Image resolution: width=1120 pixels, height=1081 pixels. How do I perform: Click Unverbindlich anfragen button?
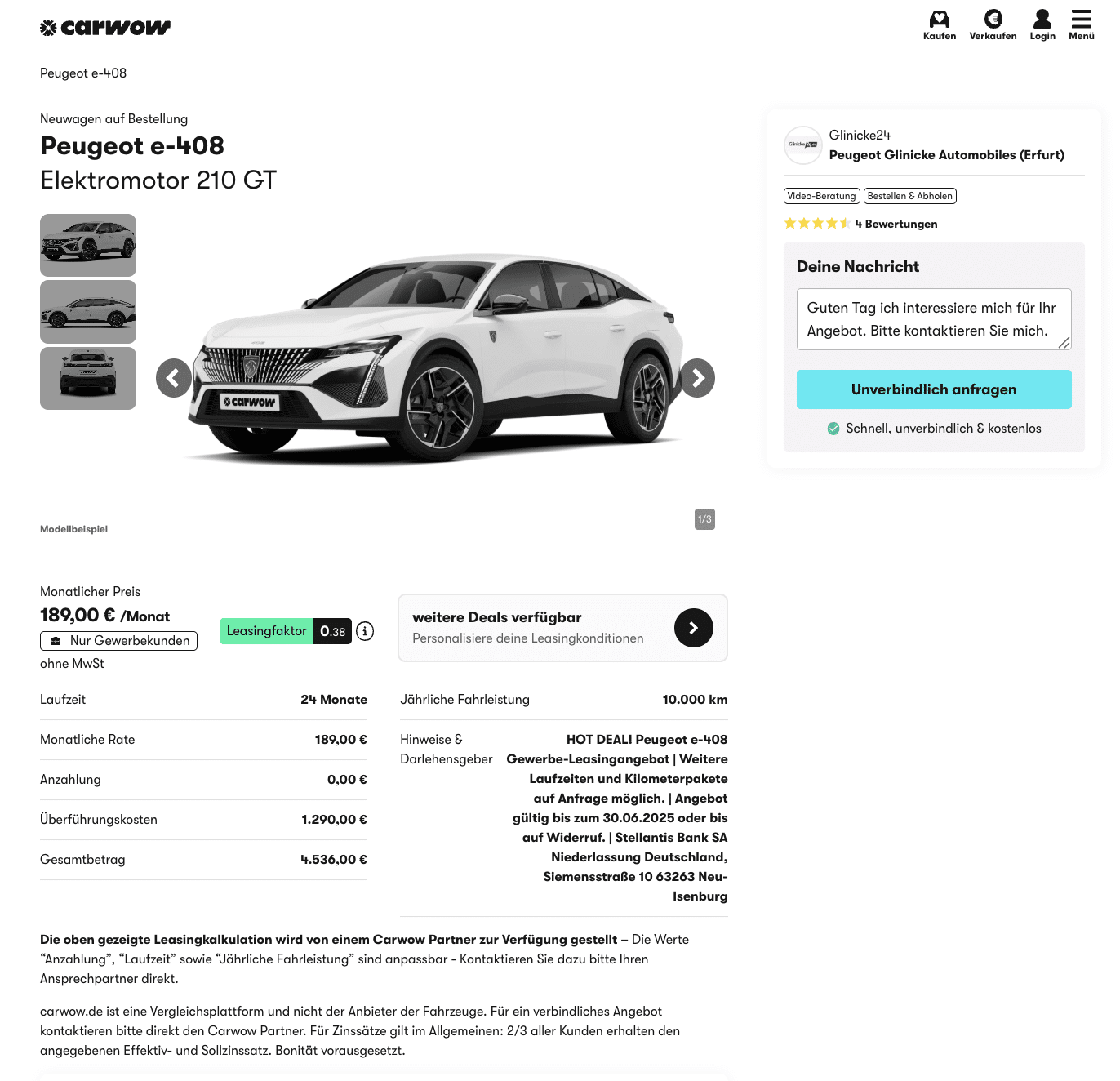tap(934, 389)
